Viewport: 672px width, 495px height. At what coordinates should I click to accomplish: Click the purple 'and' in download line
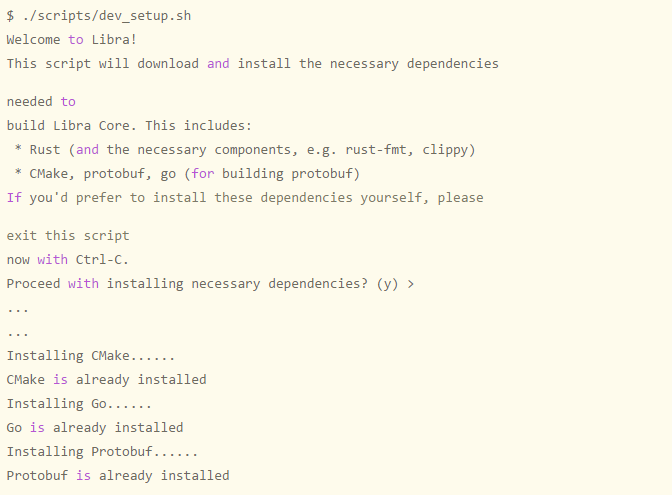click(218, 63)
